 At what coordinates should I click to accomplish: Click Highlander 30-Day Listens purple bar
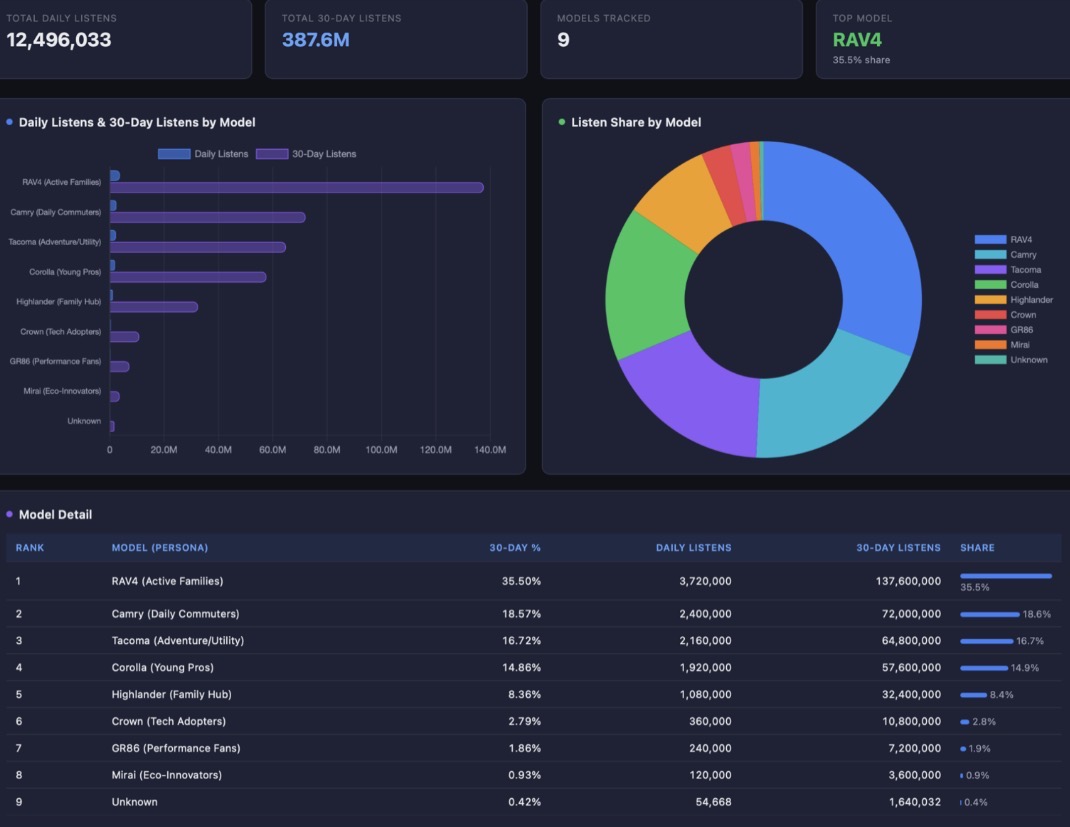point(154,307)
